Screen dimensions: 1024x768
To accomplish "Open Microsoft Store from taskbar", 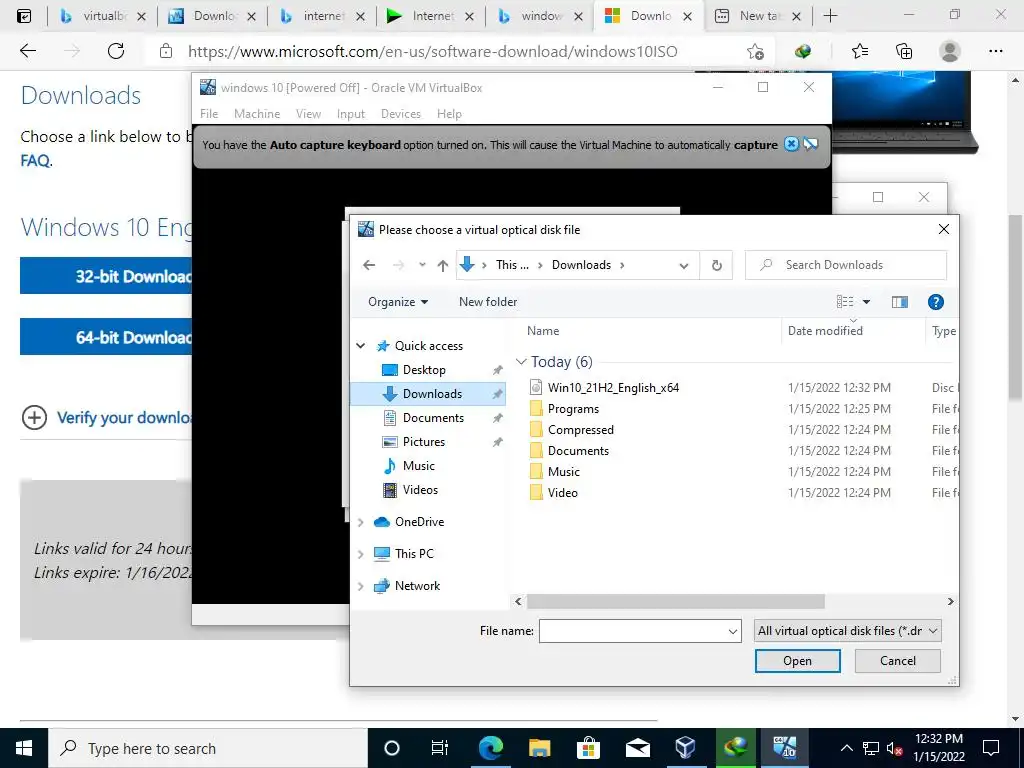I will pos(588,748).
